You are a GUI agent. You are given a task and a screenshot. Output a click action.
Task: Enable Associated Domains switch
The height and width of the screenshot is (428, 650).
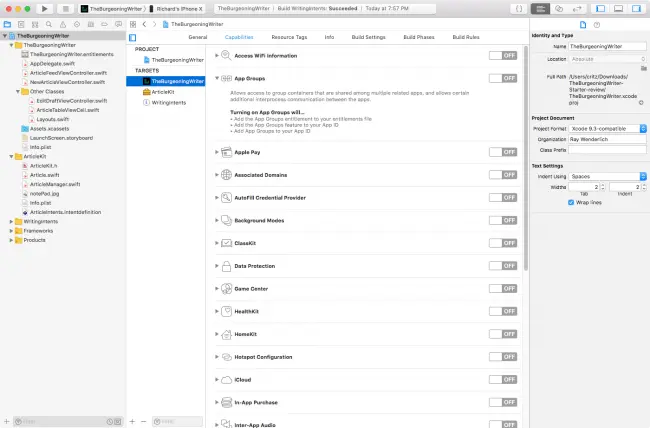tap(503, 175)
